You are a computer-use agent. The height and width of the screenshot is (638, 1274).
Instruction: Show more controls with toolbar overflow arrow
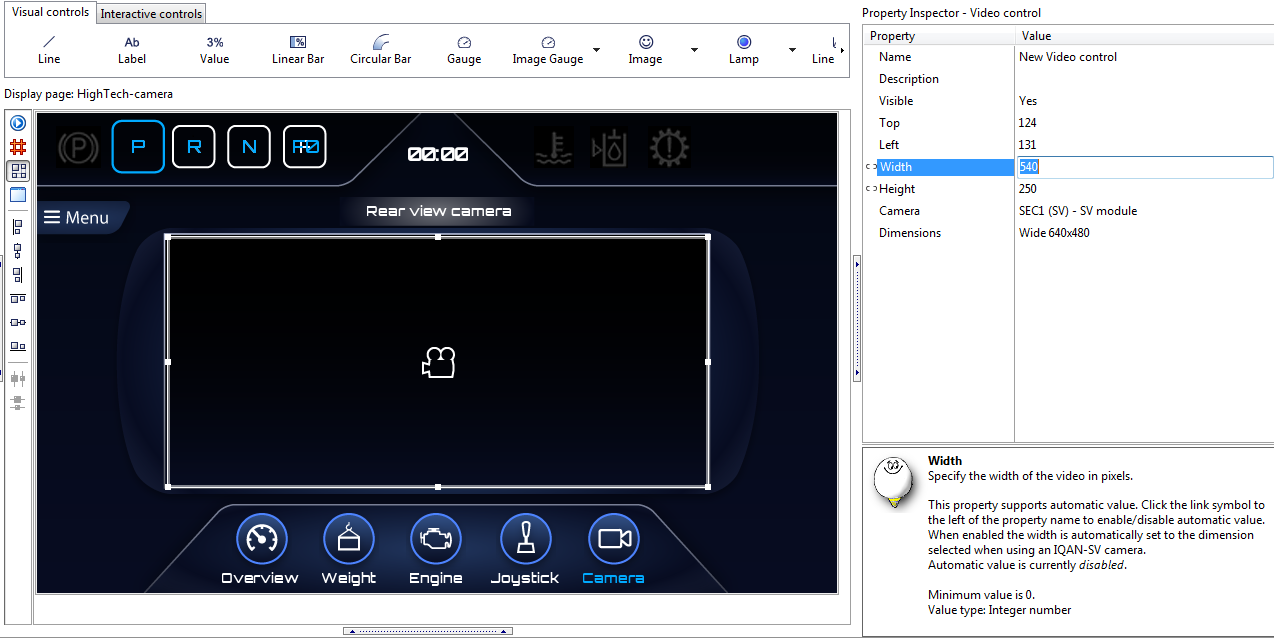pyautogui.click(x=844, y=50)
